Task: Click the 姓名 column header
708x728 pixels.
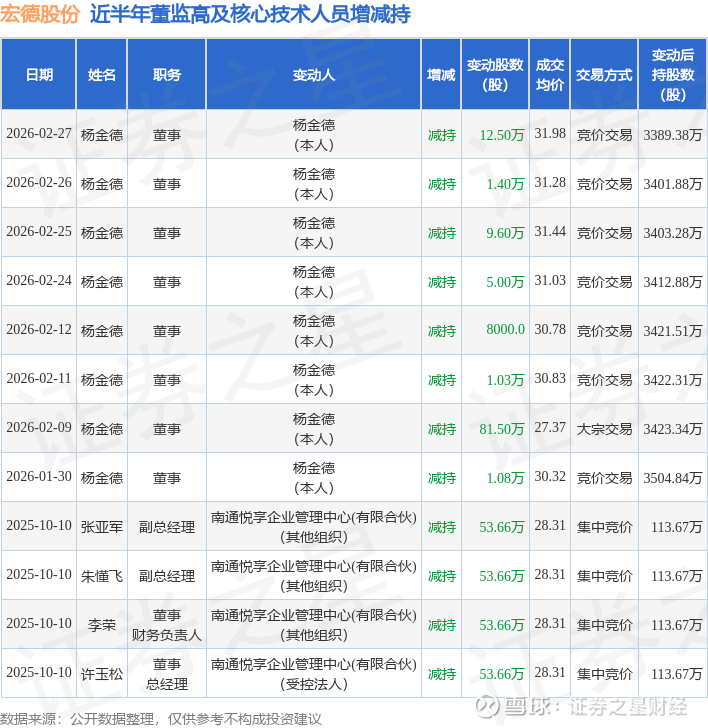Action: tap(102, 75)
